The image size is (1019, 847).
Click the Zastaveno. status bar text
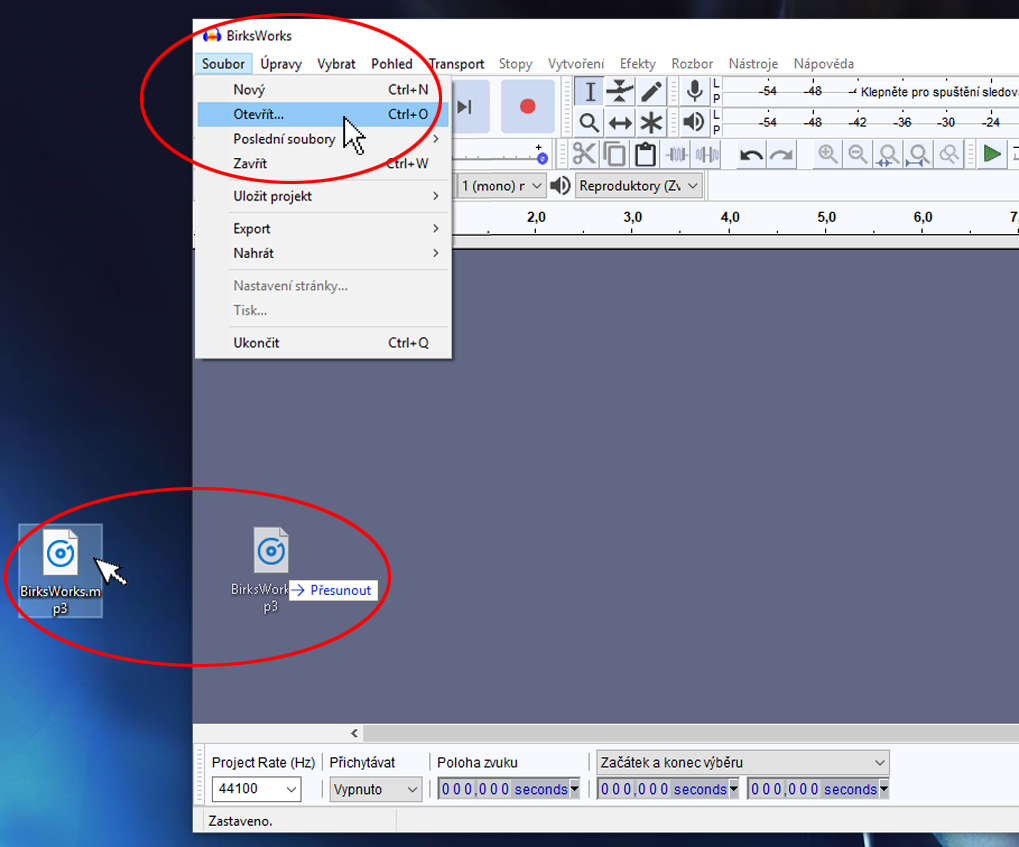point(240,821)
